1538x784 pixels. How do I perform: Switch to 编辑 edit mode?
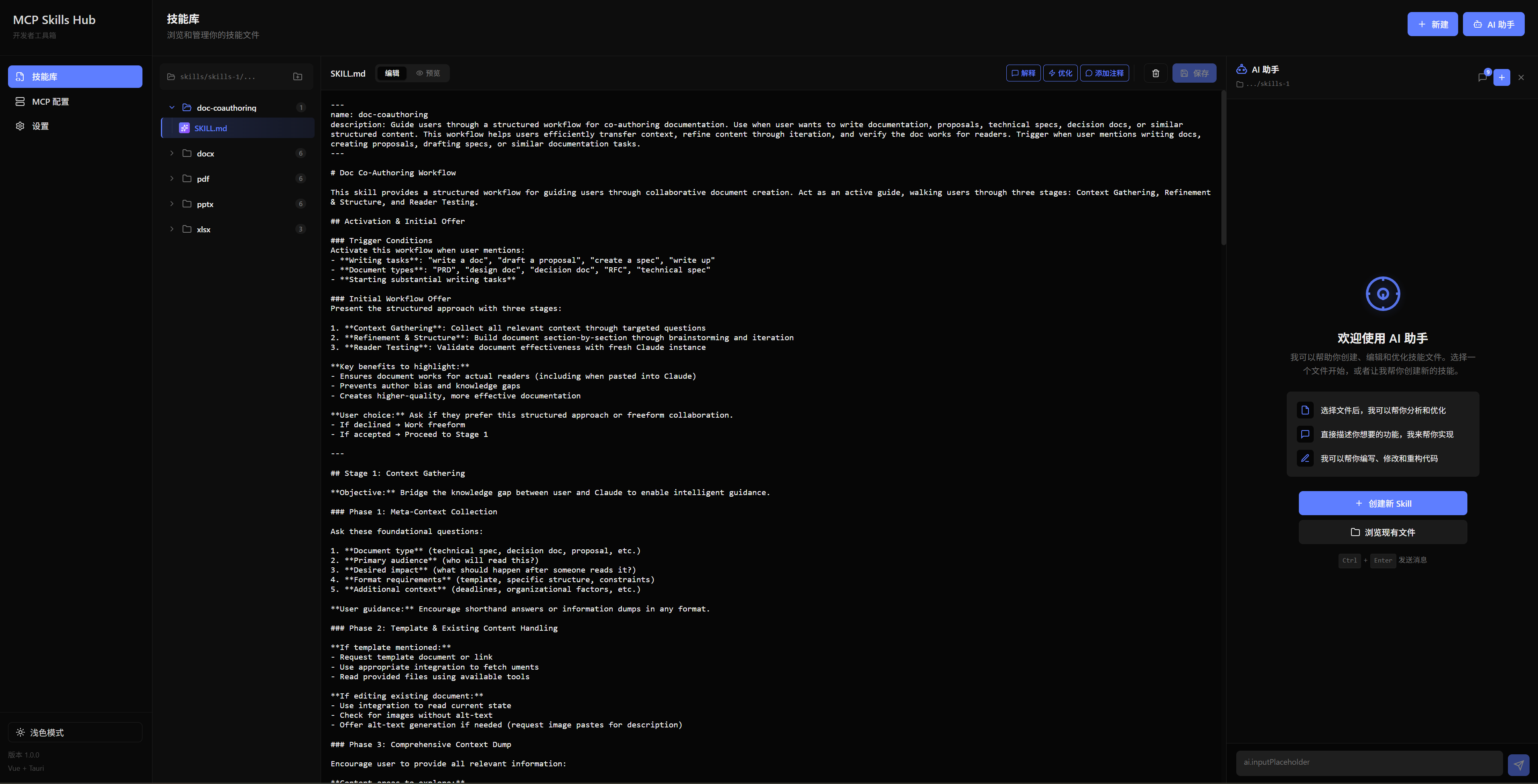tap(392, 73)
